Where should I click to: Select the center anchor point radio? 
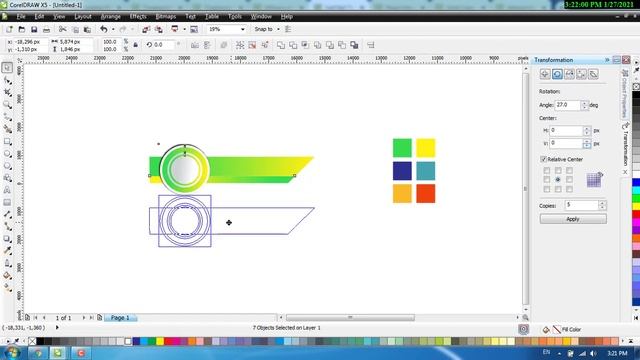pyautogui.click(x=558, y=180)
